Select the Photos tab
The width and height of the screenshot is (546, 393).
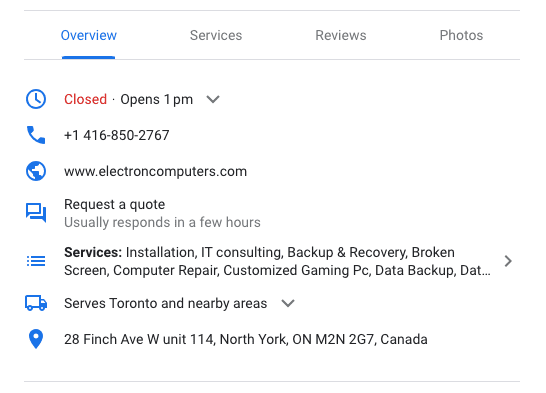[461, 36]
